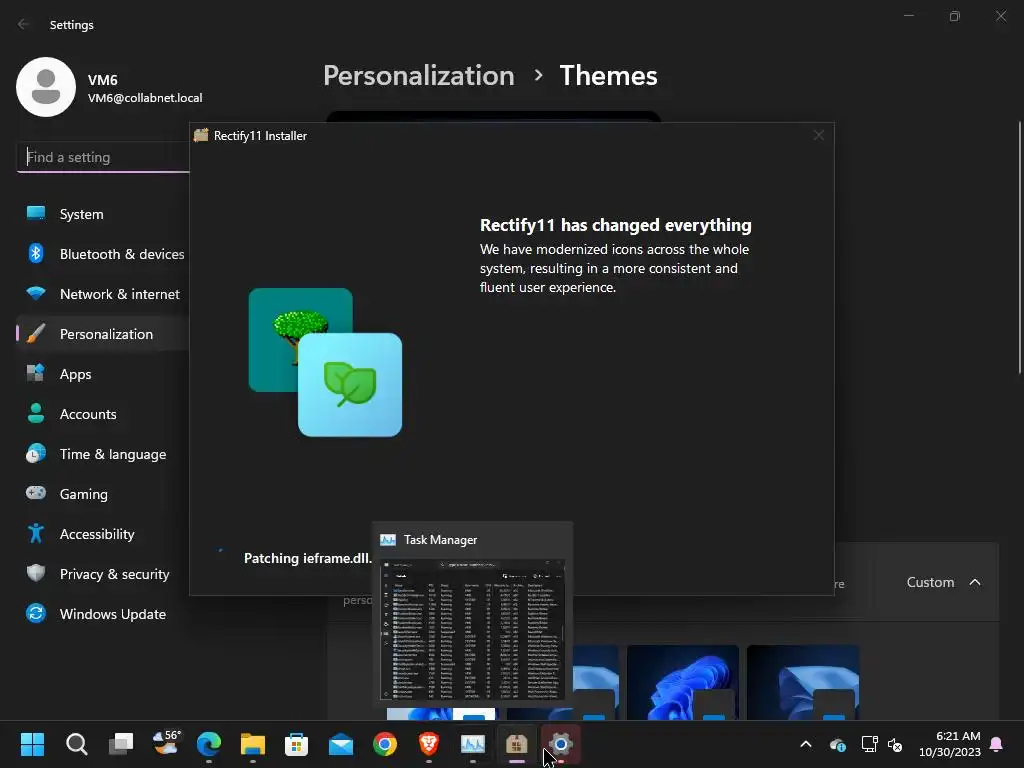Image resolution: width=1024 pixels, height=768 pixels.
Task: Click the Rectify11 Installer title icon
Action: click(201, 135)
